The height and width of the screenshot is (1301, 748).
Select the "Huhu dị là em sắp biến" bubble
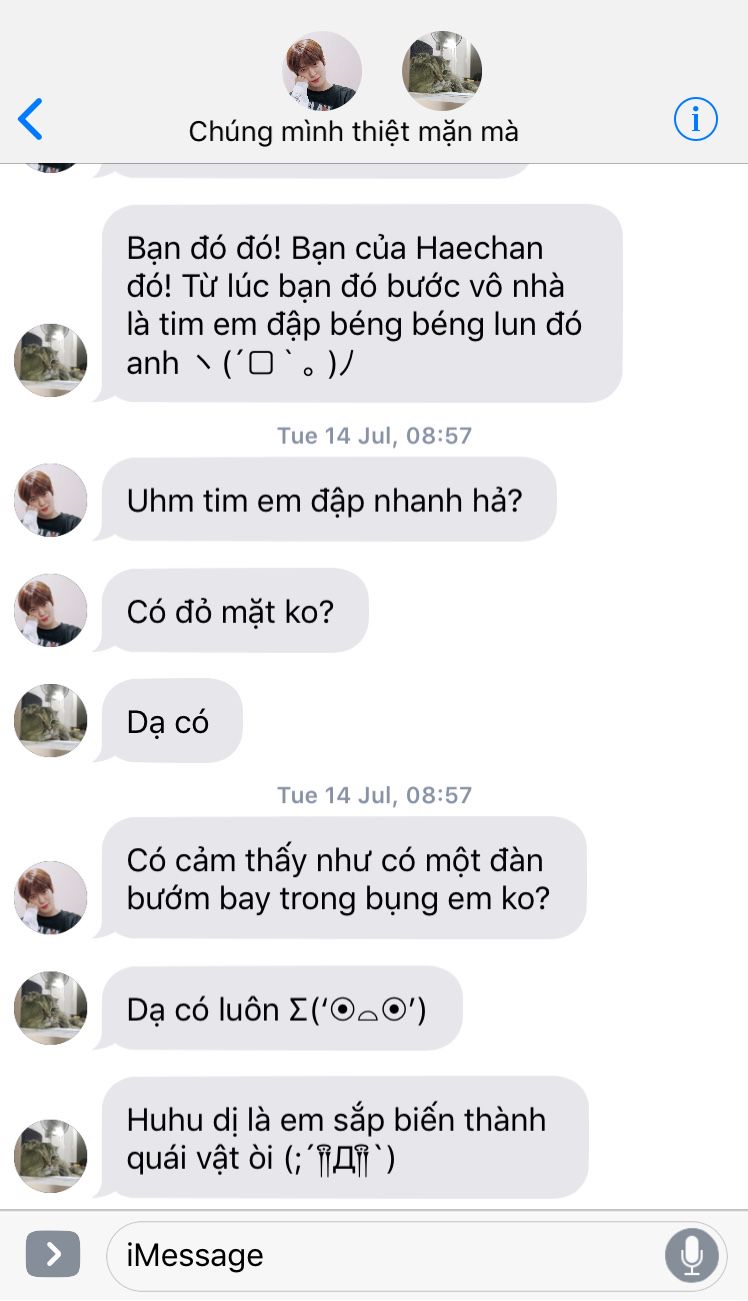click(343, 1137)
